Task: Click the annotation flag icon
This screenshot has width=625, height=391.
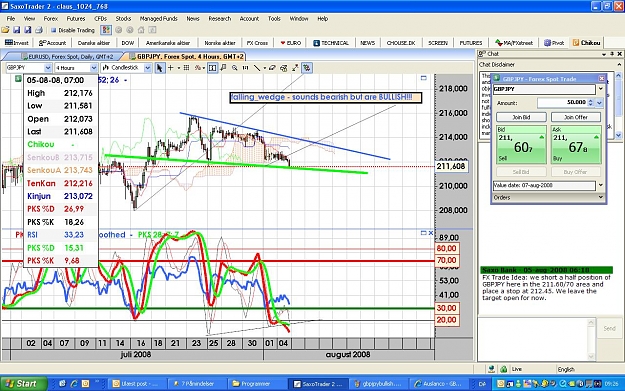Action: pyautogui.click(x=224, y=68)
